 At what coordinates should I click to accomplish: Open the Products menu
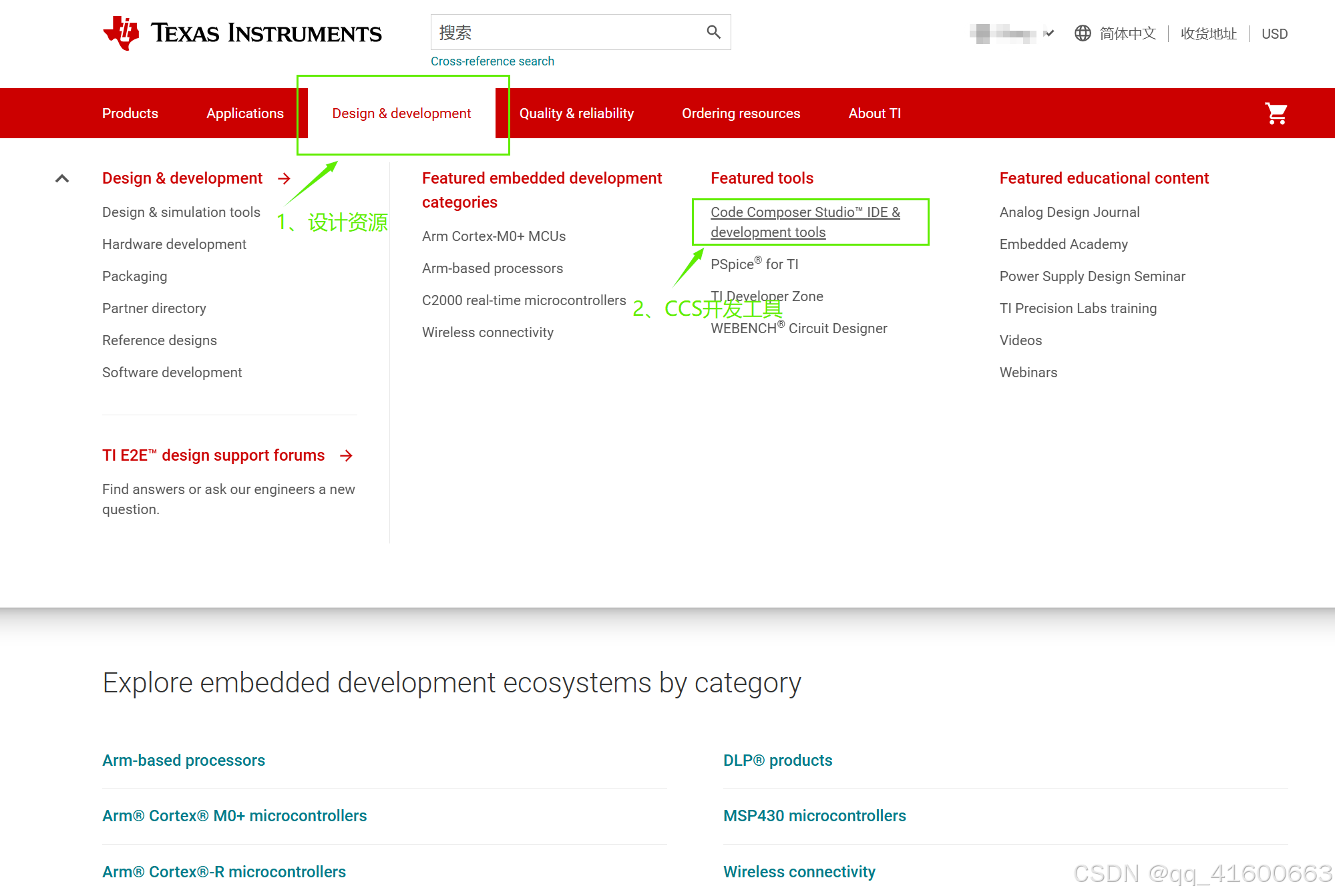tap(130, 114)
